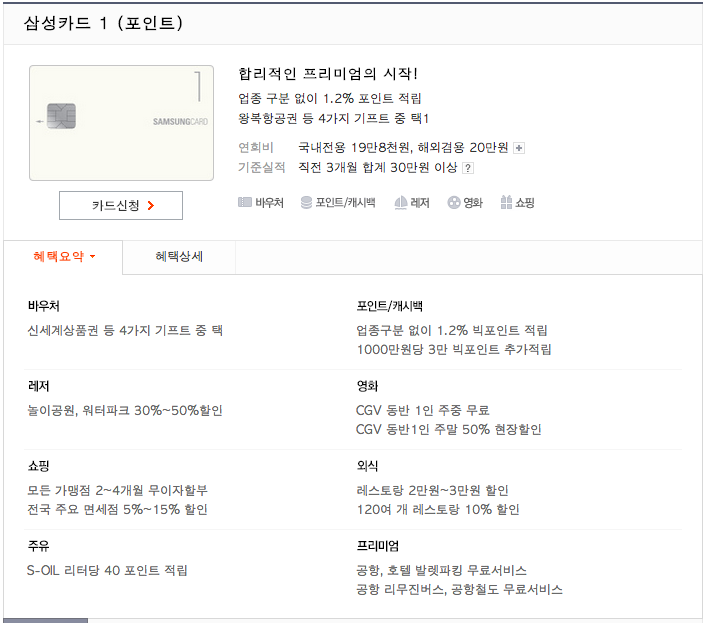
Task: Click the 연회비 label
Action: [256, 147]
